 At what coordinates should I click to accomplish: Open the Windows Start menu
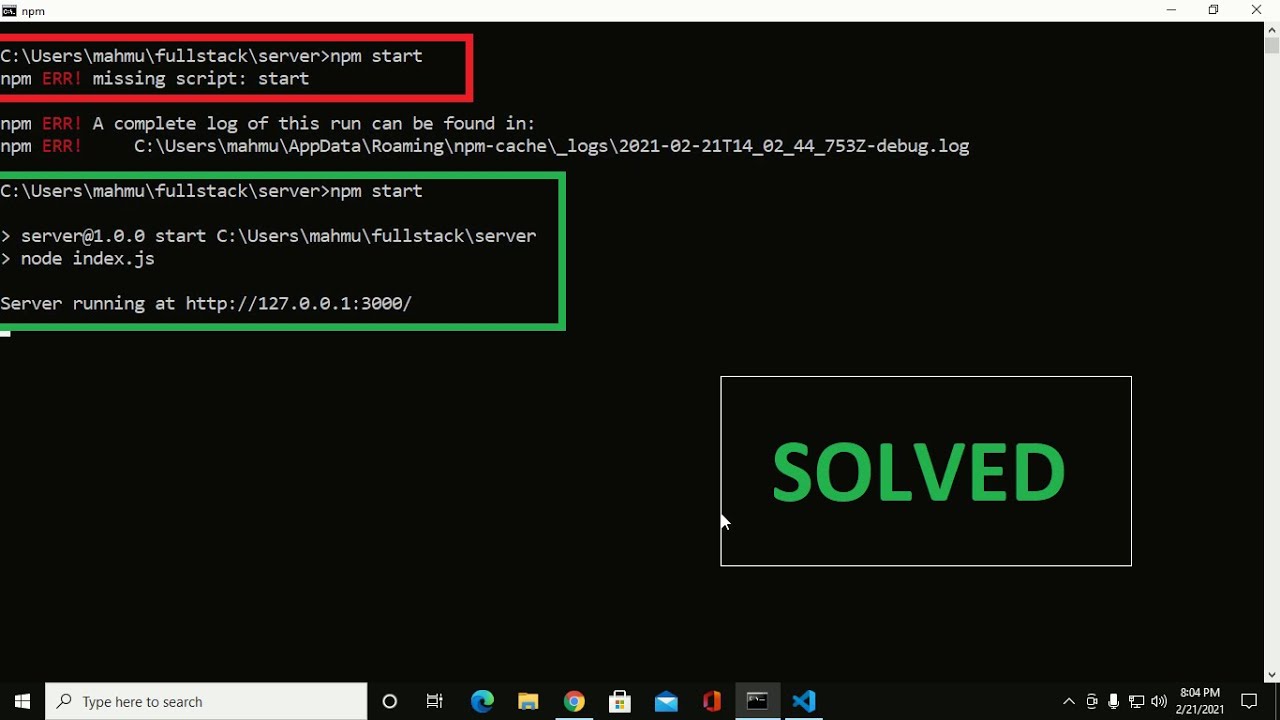[22, 701]
